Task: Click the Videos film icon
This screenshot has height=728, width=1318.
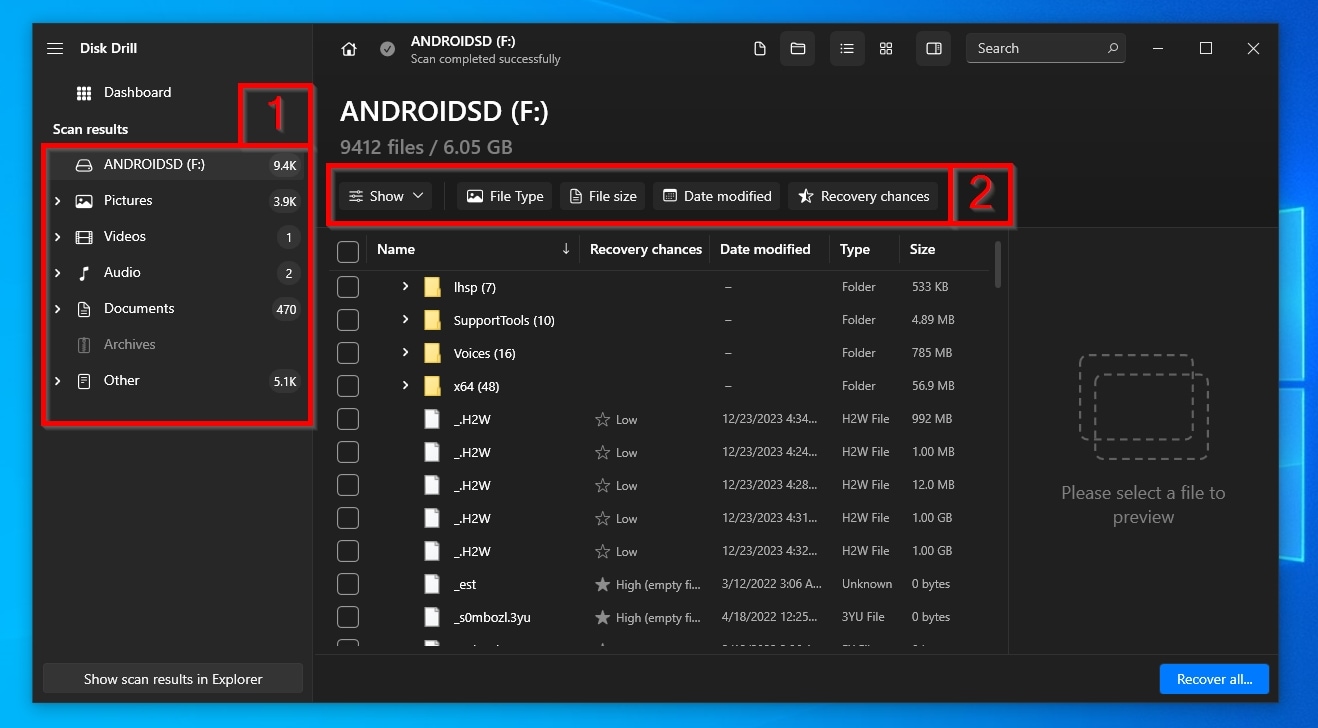Action: (x=84, y=237)
